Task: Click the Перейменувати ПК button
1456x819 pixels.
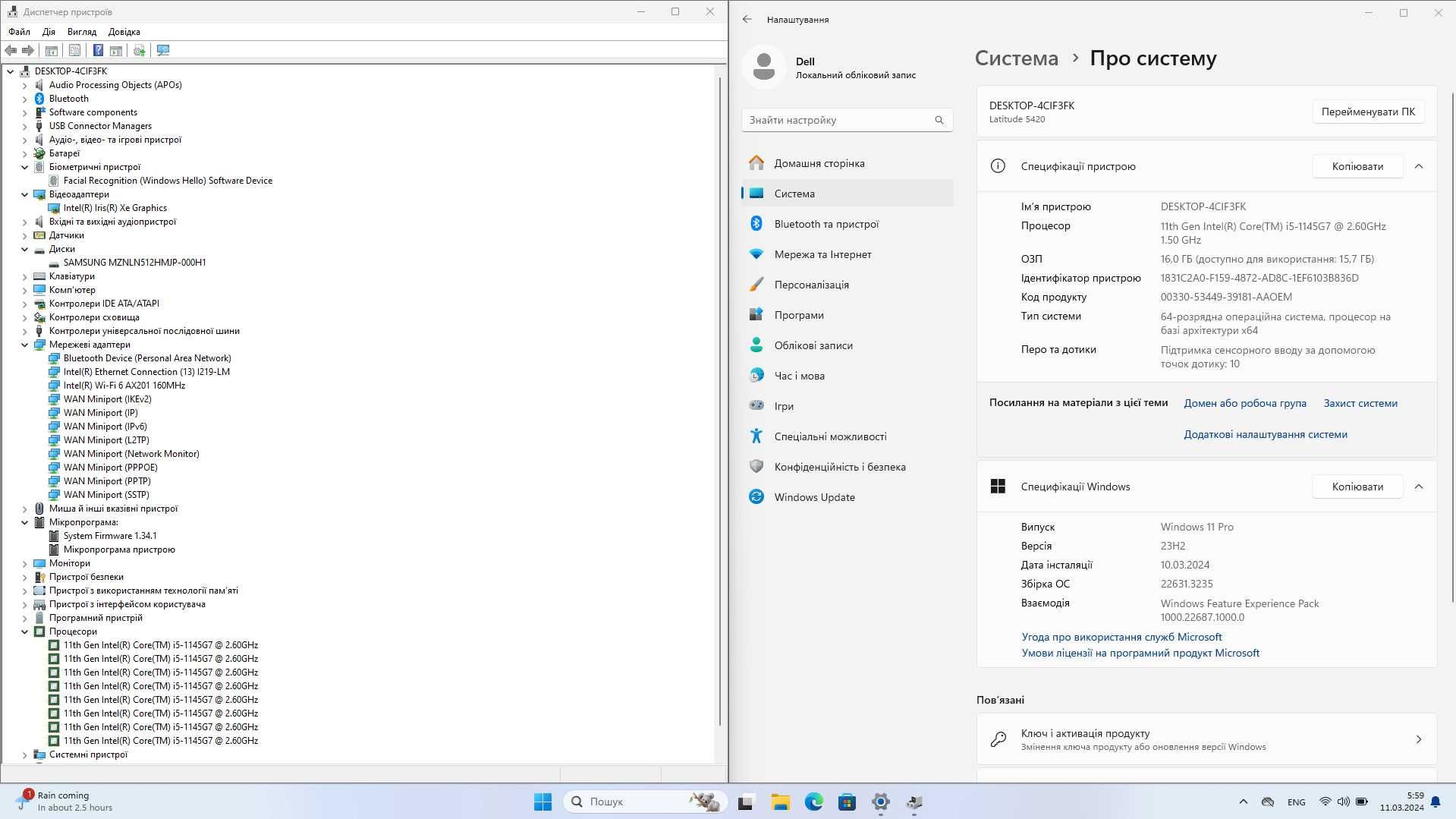Action: [x=1368, y=112]
